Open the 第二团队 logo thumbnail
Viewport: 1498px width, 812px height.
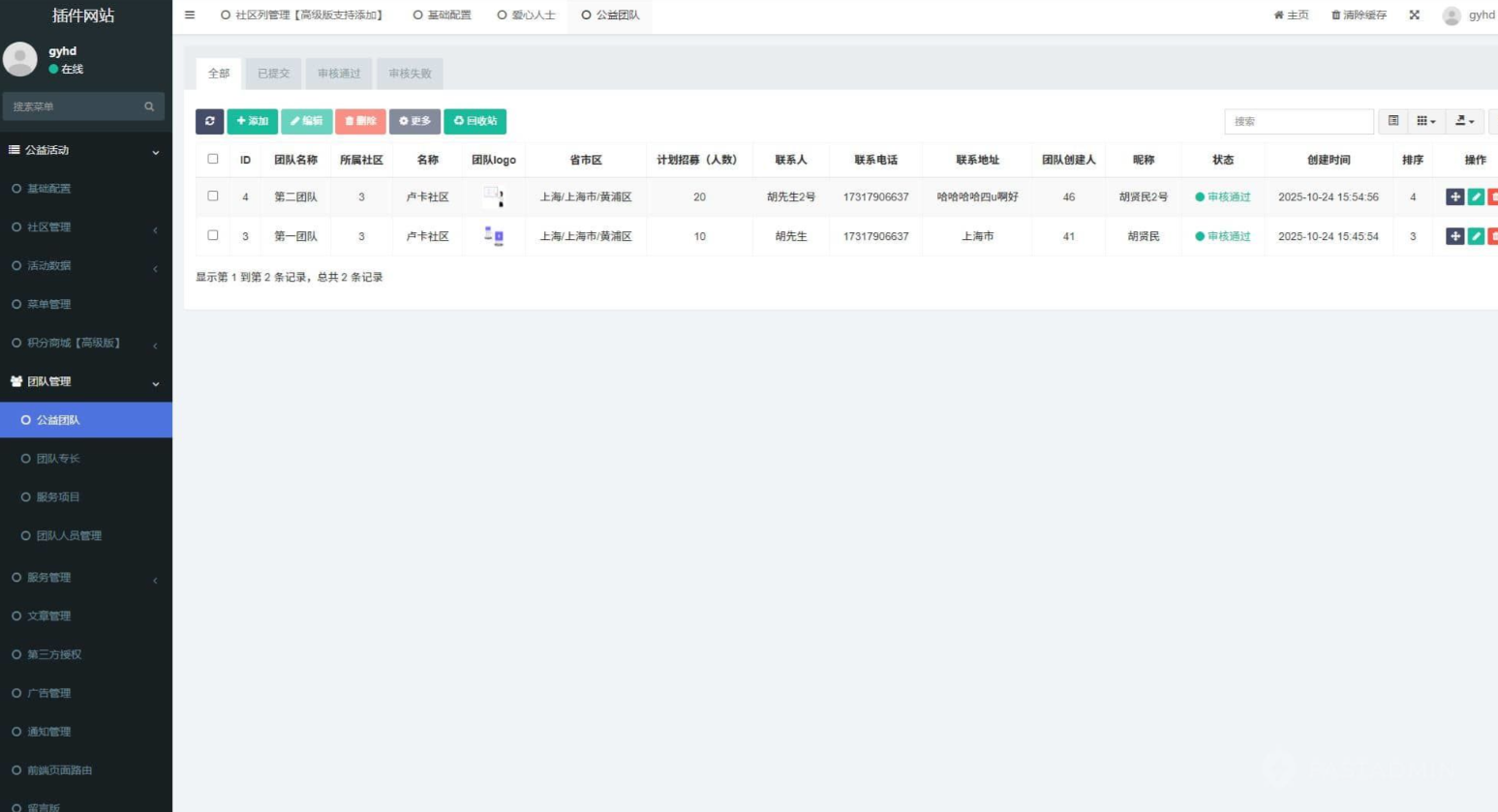pos(494,196)
